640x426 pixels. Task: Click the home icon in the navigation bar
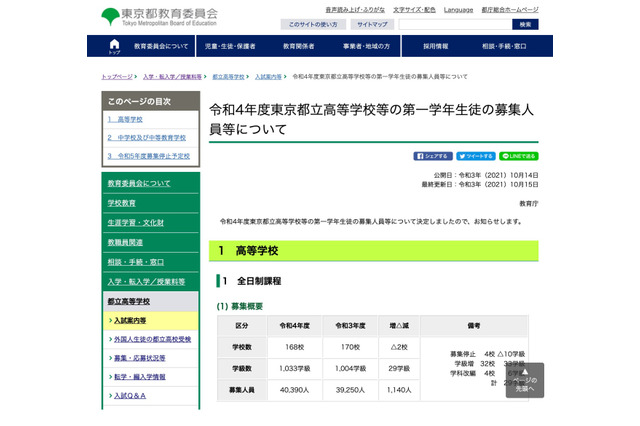pyautogui.click(x=114, y=46)
